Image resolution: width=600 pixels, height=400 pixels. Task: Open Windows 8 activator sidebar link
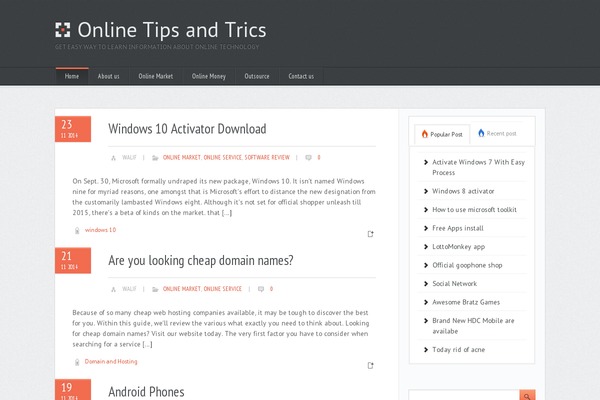pyautogui.click(x=463, y=191)
